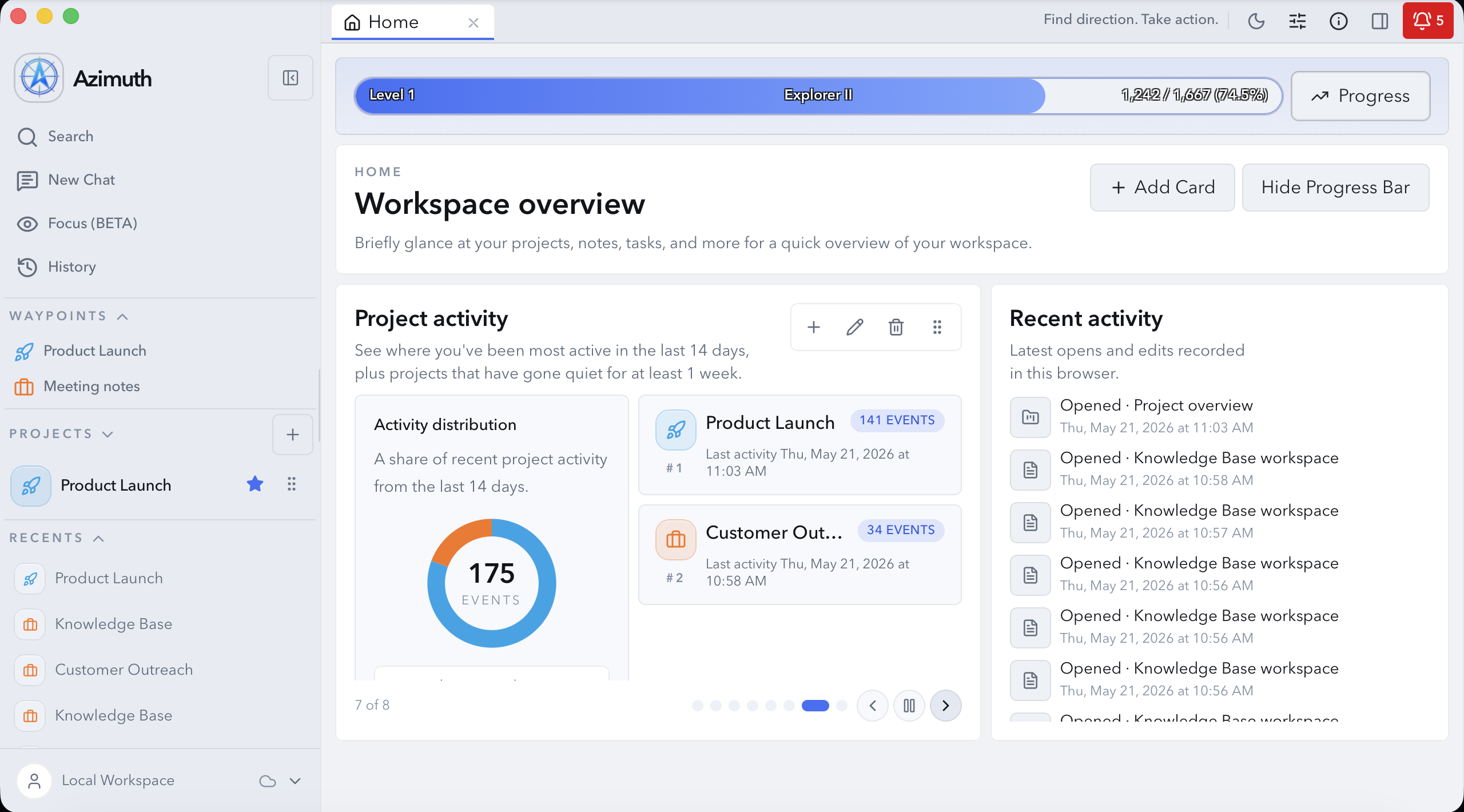
Task: Toggle the right side panel icon
Action: (x=1380, y=21)
